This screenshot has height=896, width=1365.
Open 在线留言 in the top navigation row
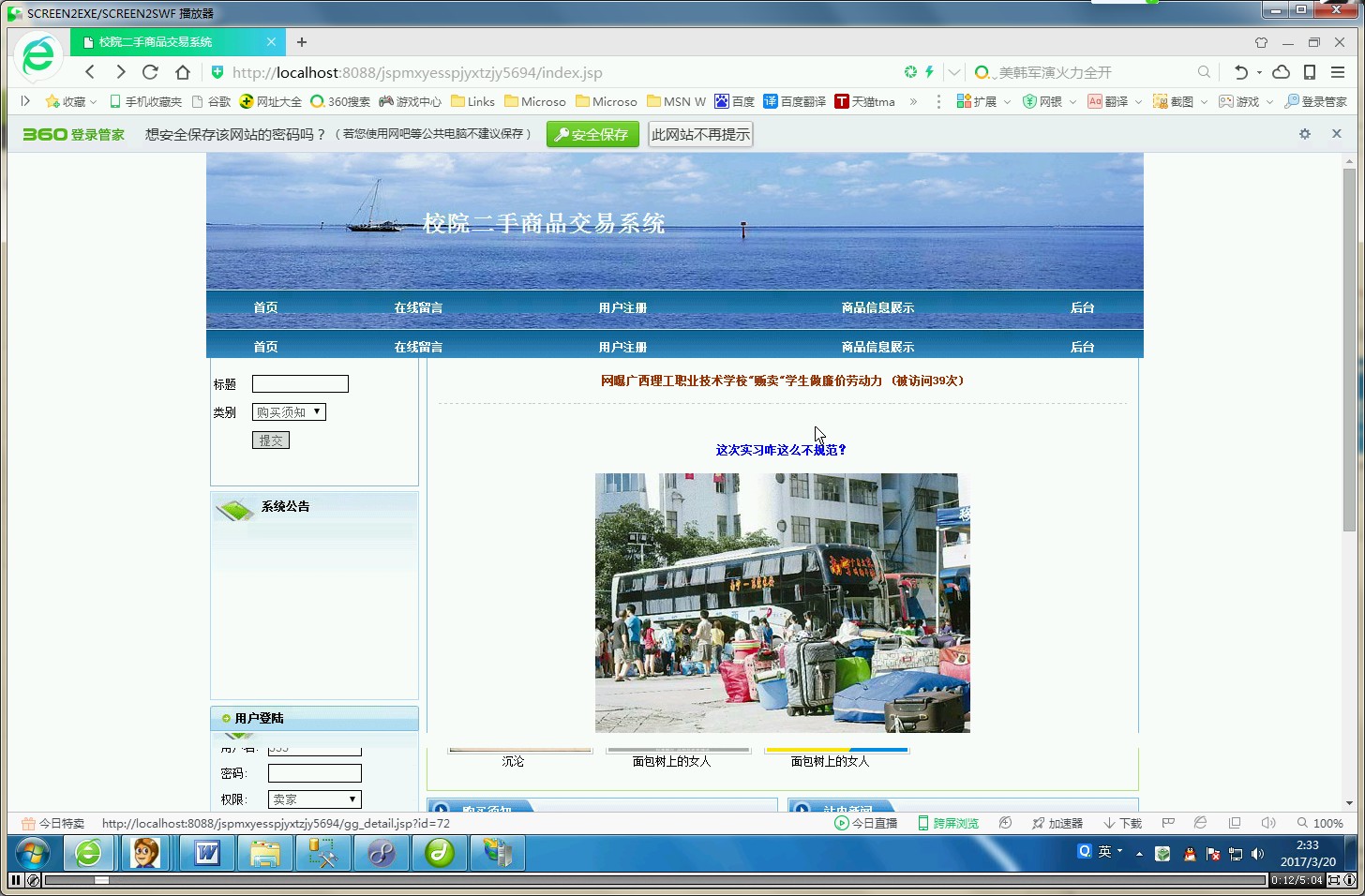point(418,307)
